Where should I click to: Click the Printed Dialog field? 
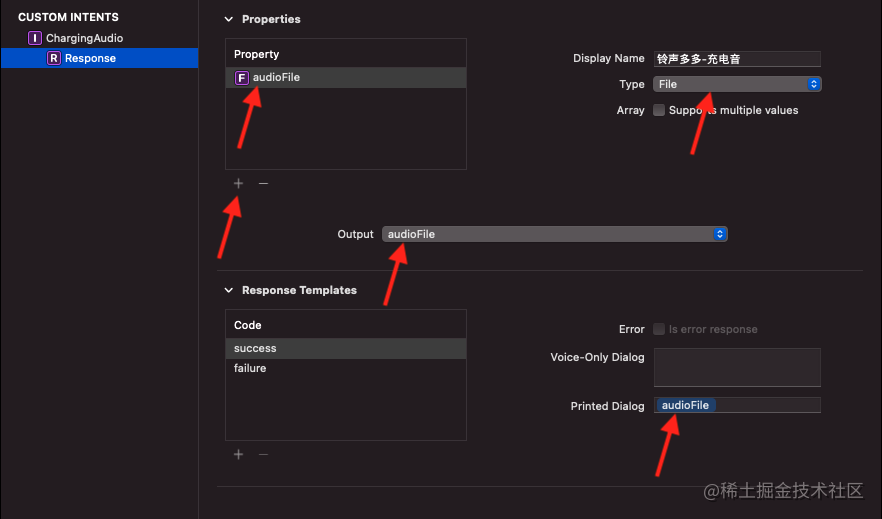pos(737,405)
